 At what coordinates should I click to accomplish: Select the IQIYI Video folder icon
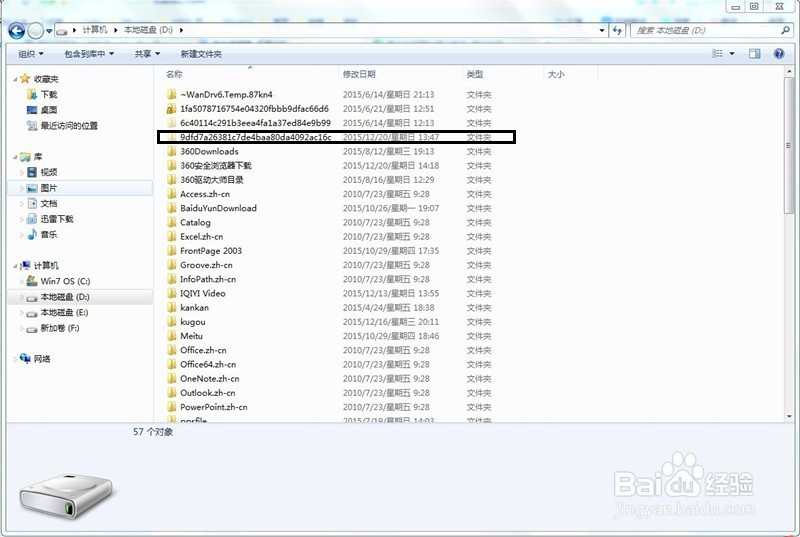click(x=171, y=294)
